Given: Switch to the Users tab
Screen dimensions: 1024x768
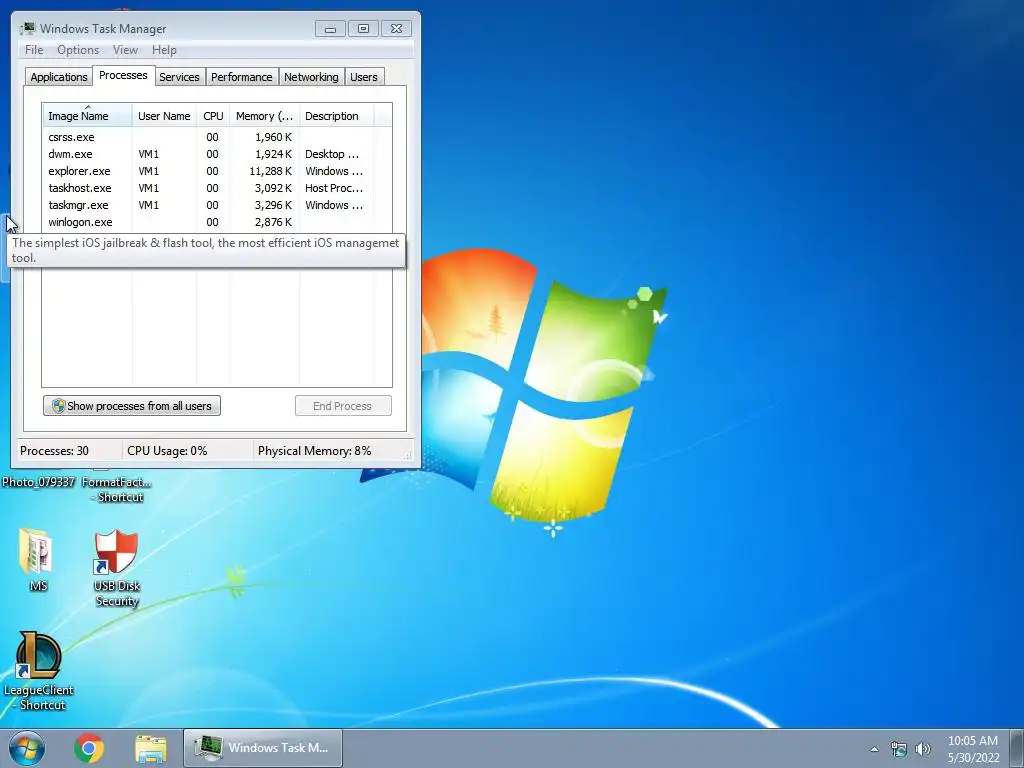Looking at the screenshot, I should point(364,77).
